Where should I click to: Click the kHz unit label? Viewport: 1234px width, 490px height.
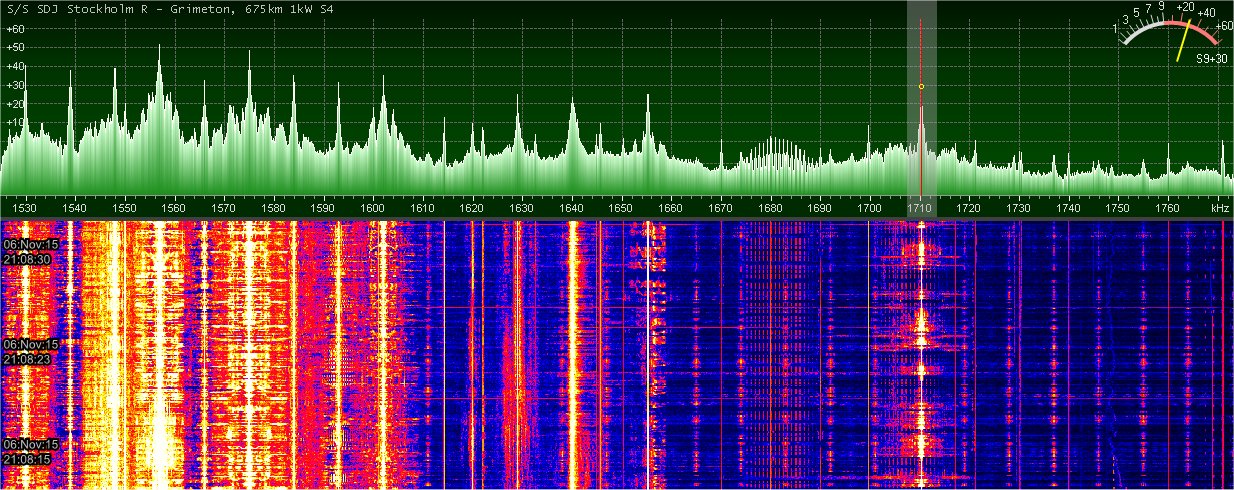click(1219, 208)
